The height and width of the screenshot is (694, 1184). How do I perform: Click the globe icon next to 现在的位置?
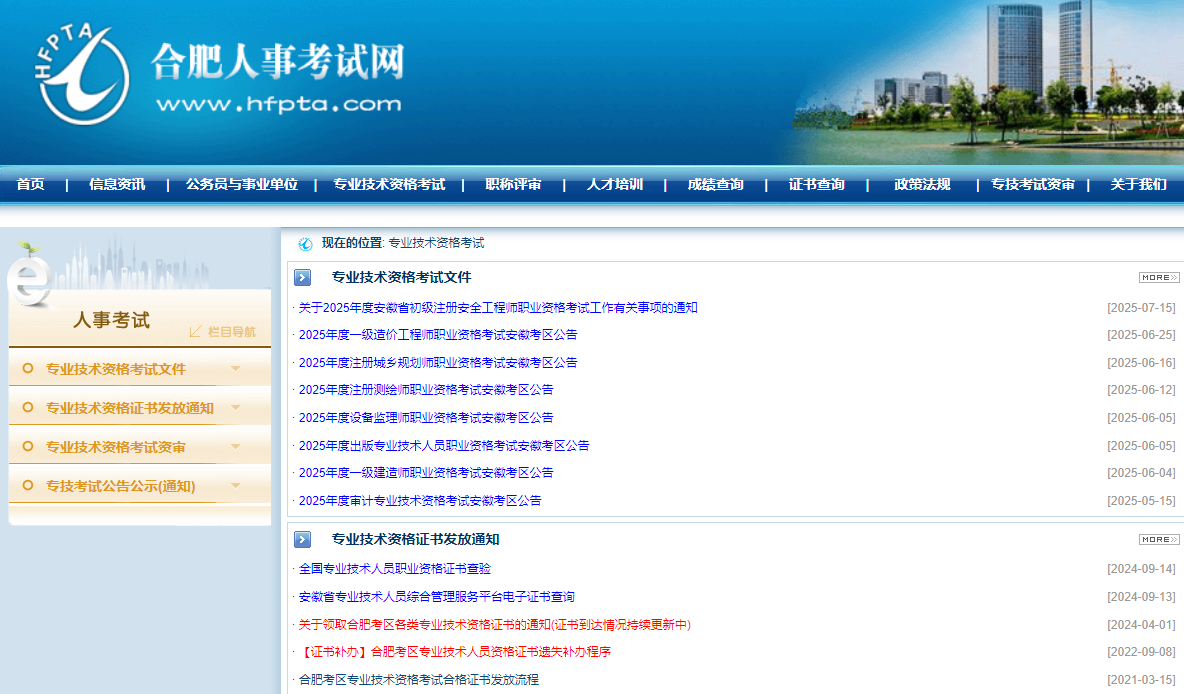click(305, 244)
